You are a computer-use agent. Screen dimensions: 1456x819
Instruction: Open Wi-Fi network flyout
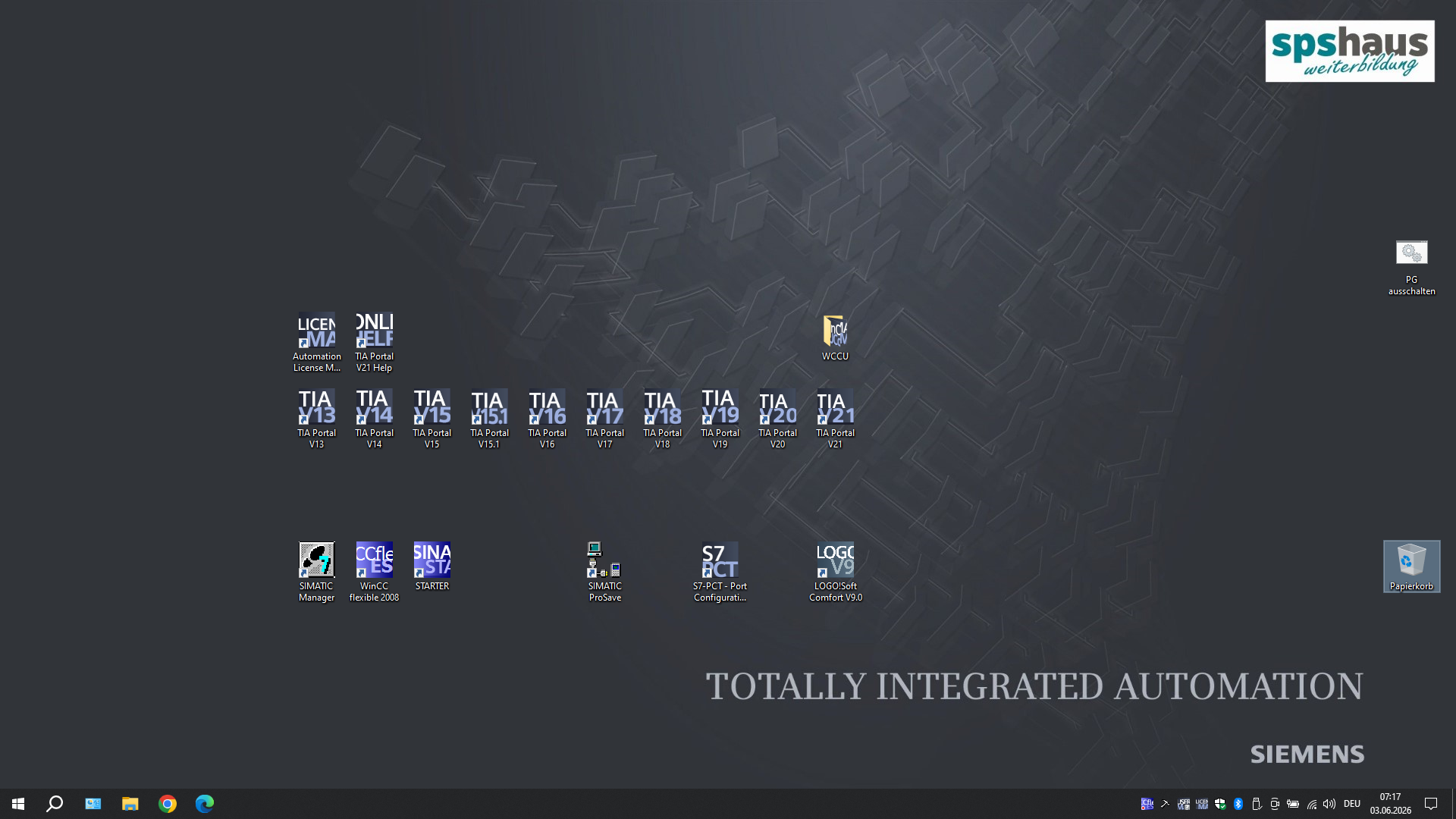[x=1311, y=804]
